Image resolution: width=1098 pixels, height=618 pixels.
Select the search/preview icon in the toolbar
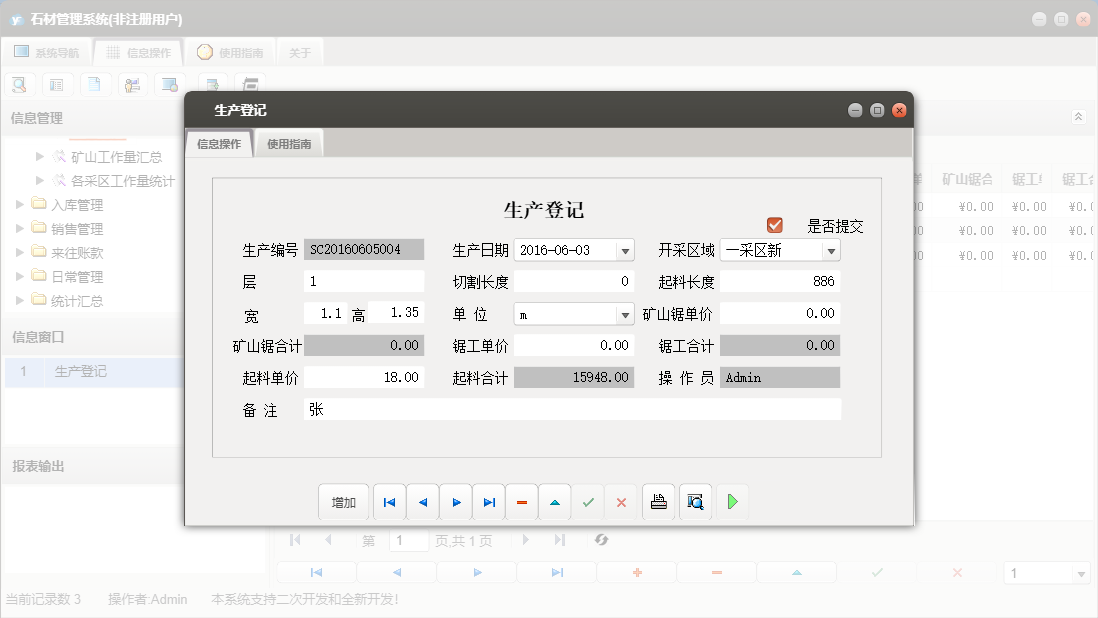[x=19, y=84]
